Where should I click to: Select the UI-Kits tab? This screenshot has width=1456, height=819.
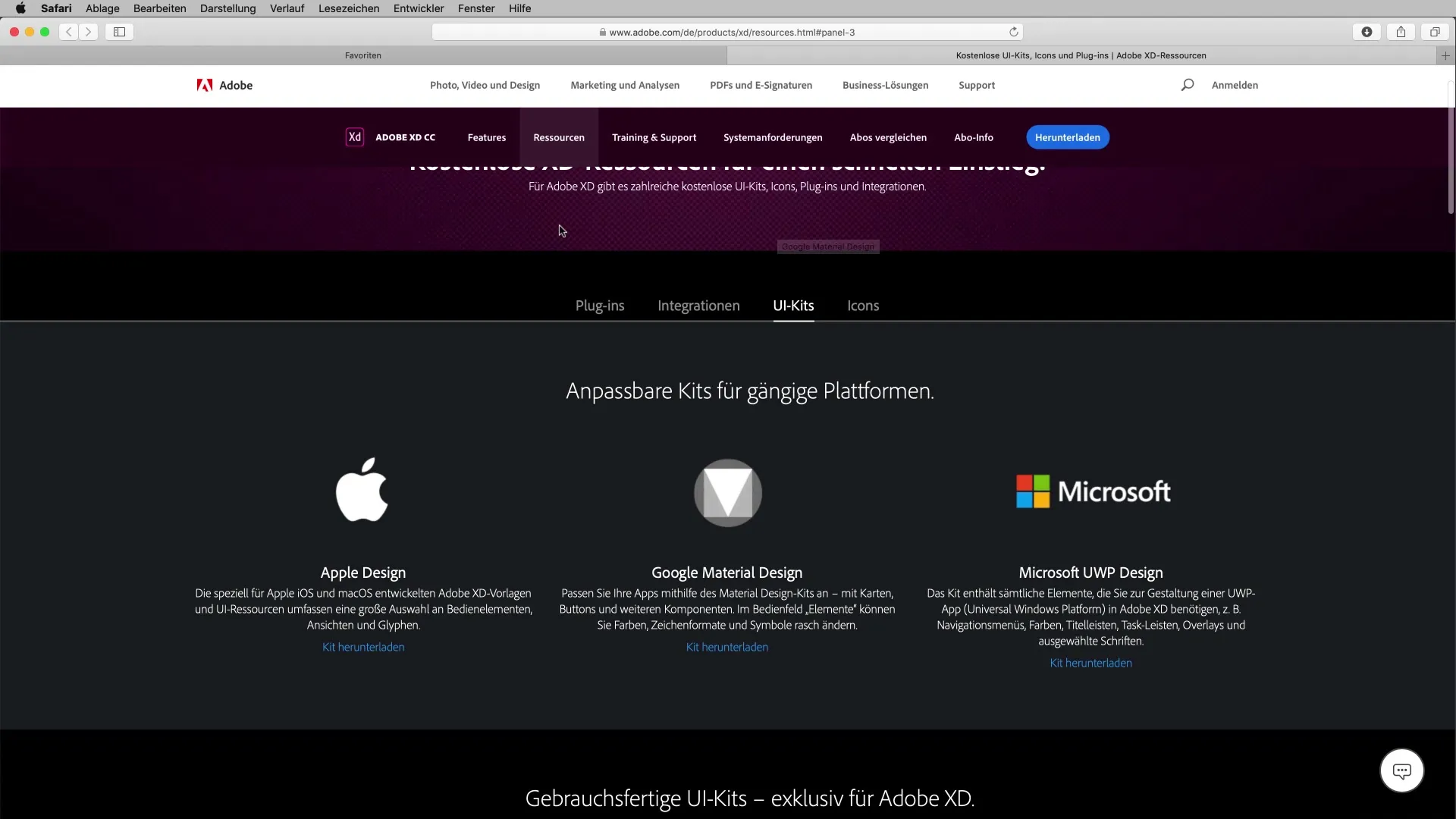(793, 306)
